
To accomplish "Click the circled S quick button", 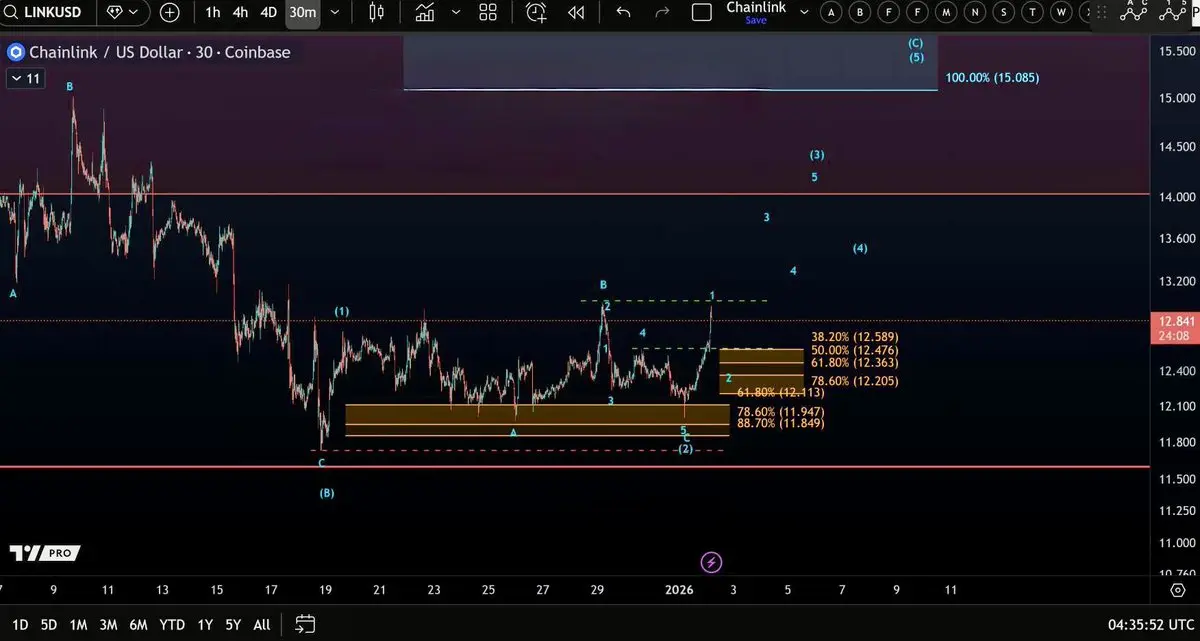I will pyautogui.click(x=1004, y=12).
